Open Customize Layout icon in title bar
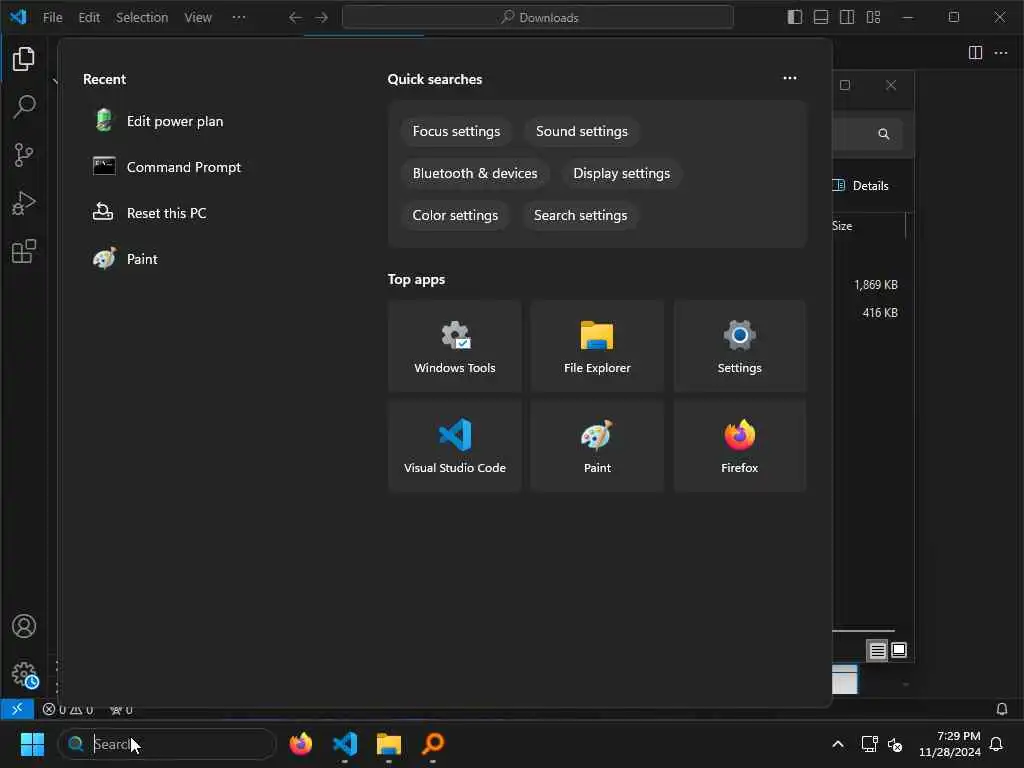The height and width of the screenshot is (768, 1024). pyautogui.click(x=873, y=18)
